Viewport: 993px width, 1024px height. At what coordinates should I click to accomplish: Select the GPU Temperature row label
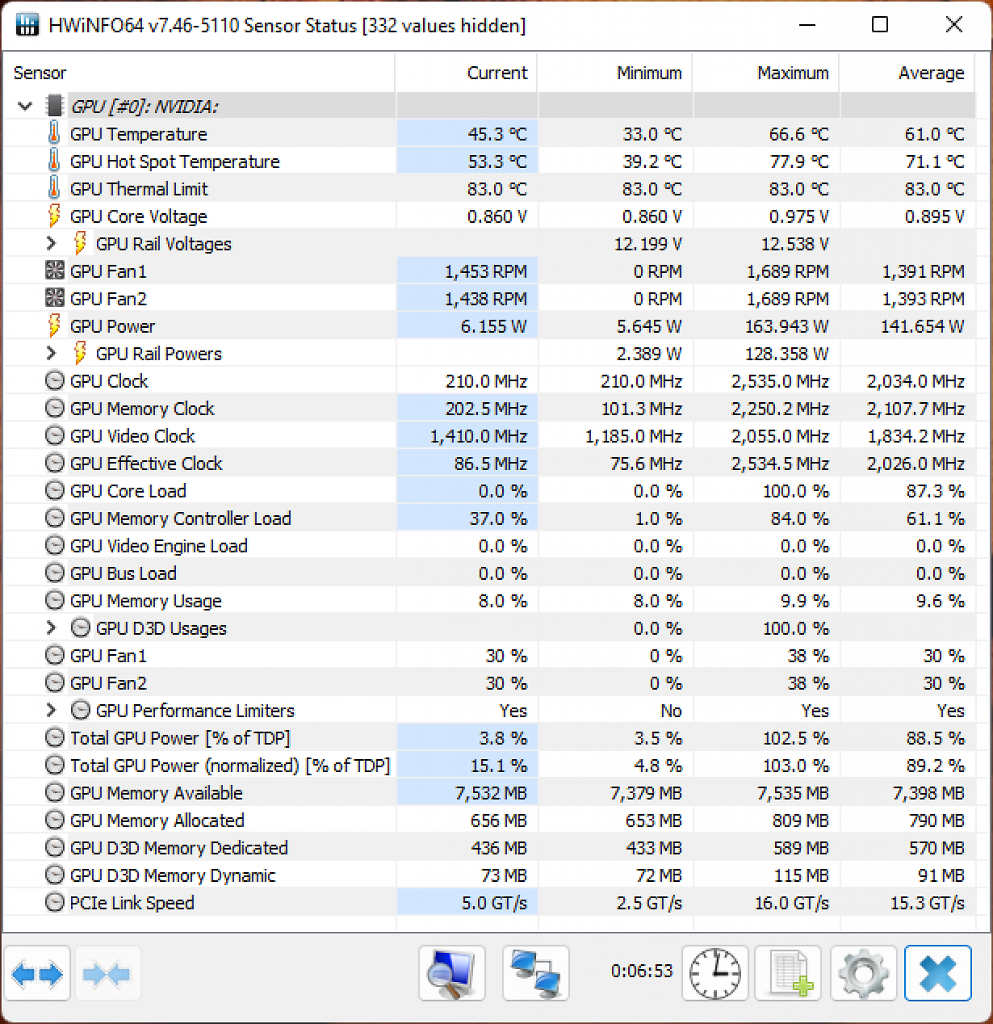coord(138,134)
